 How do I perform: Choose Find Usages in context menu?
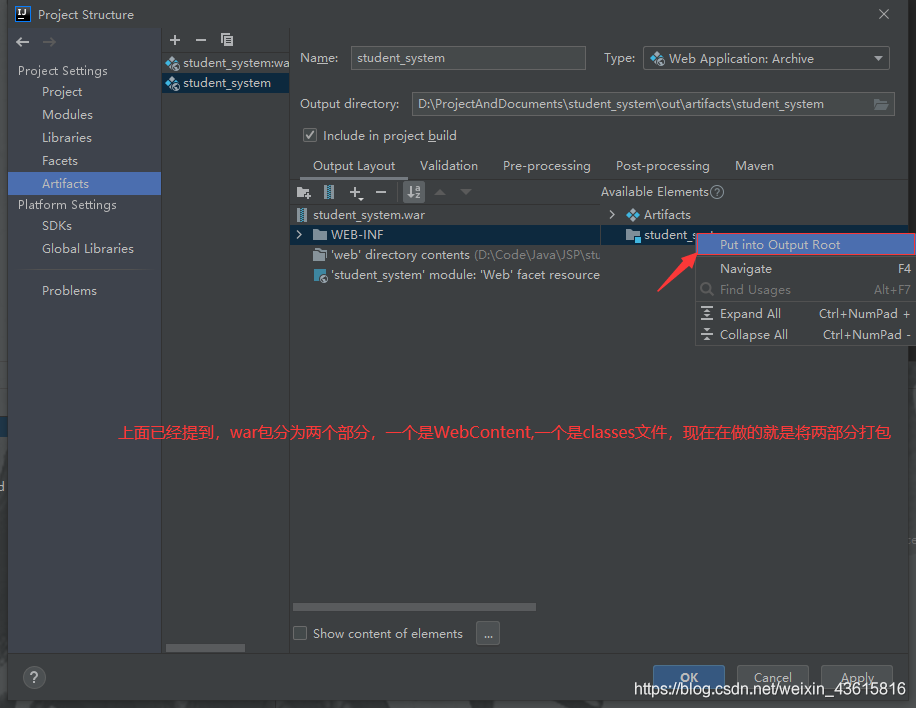(806, 290)
